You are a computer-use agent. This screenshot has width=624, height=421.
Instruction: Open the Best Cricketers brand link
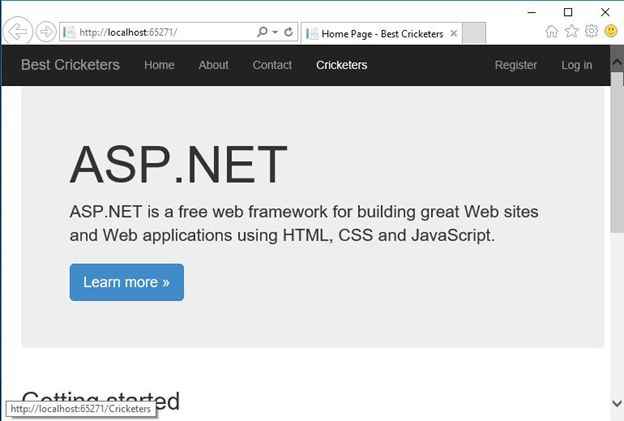pos(70,65)
